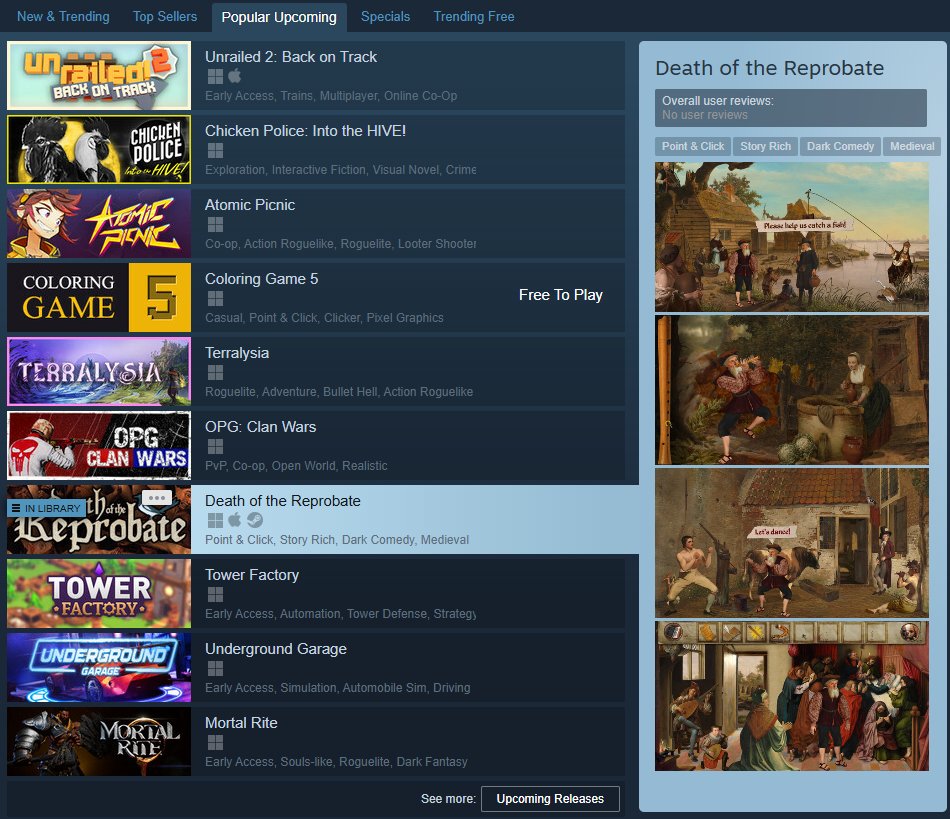
Task: Switch to the New & Trending tab
Action: tap(63, 16)
